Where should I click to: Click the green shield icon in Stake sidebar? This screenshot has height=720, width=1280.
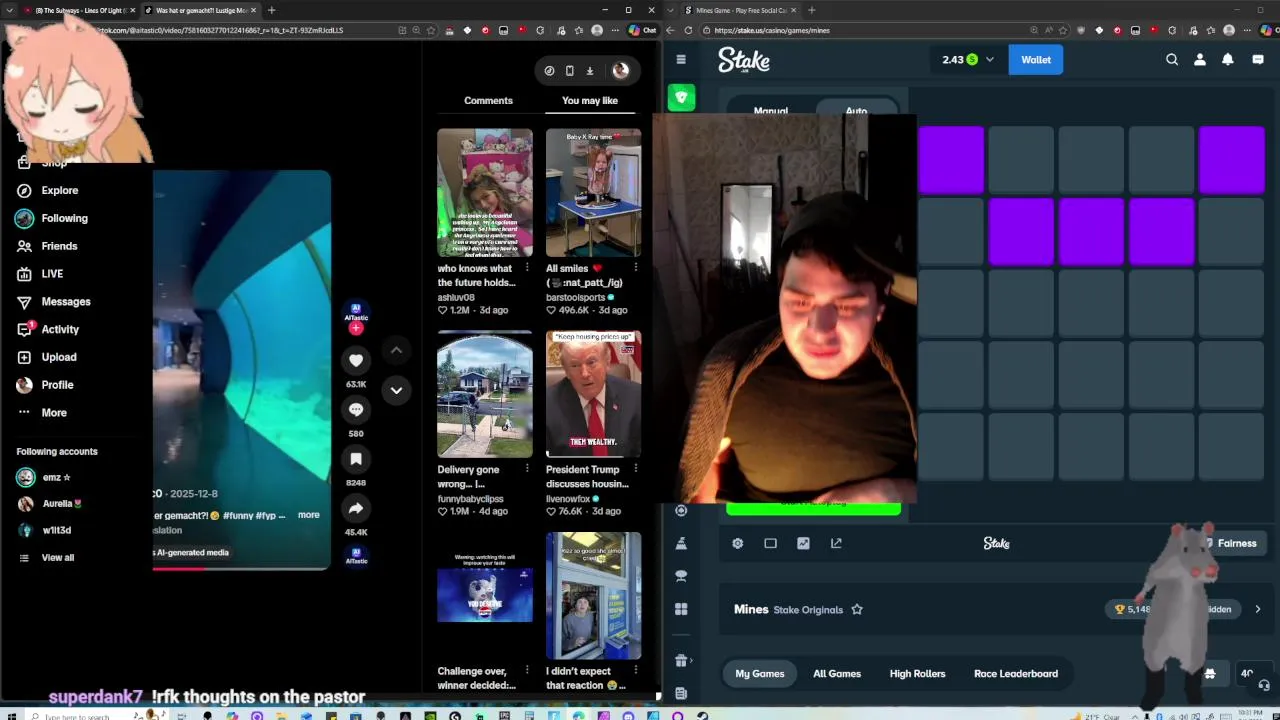681,97
